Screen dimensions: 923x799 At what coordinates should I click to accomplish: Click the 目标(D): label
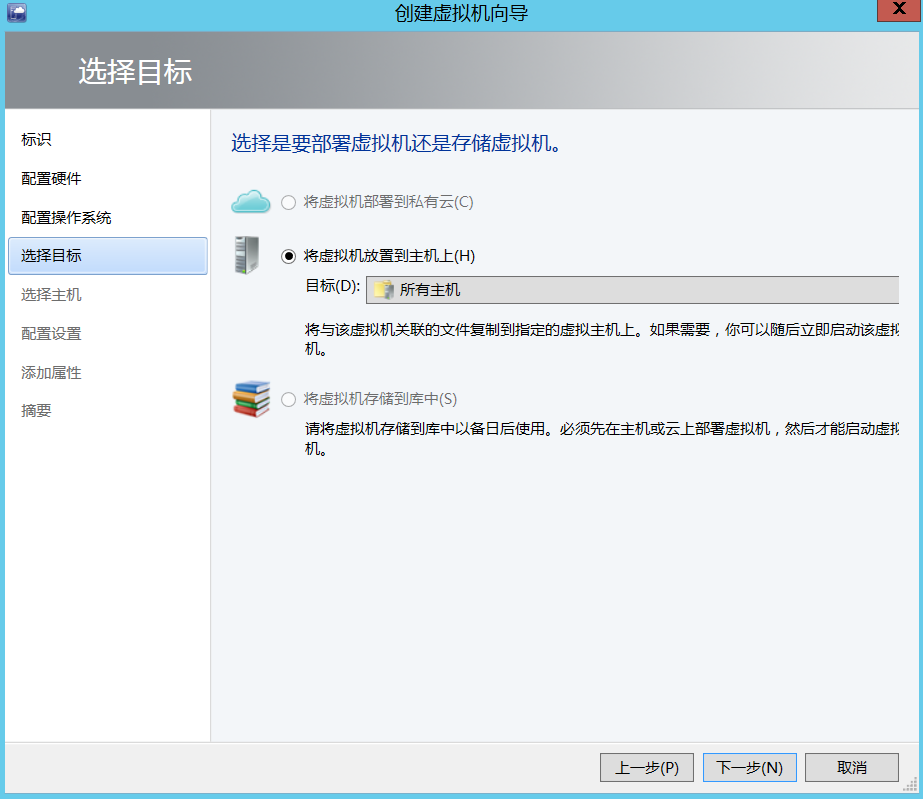point(333,286)
